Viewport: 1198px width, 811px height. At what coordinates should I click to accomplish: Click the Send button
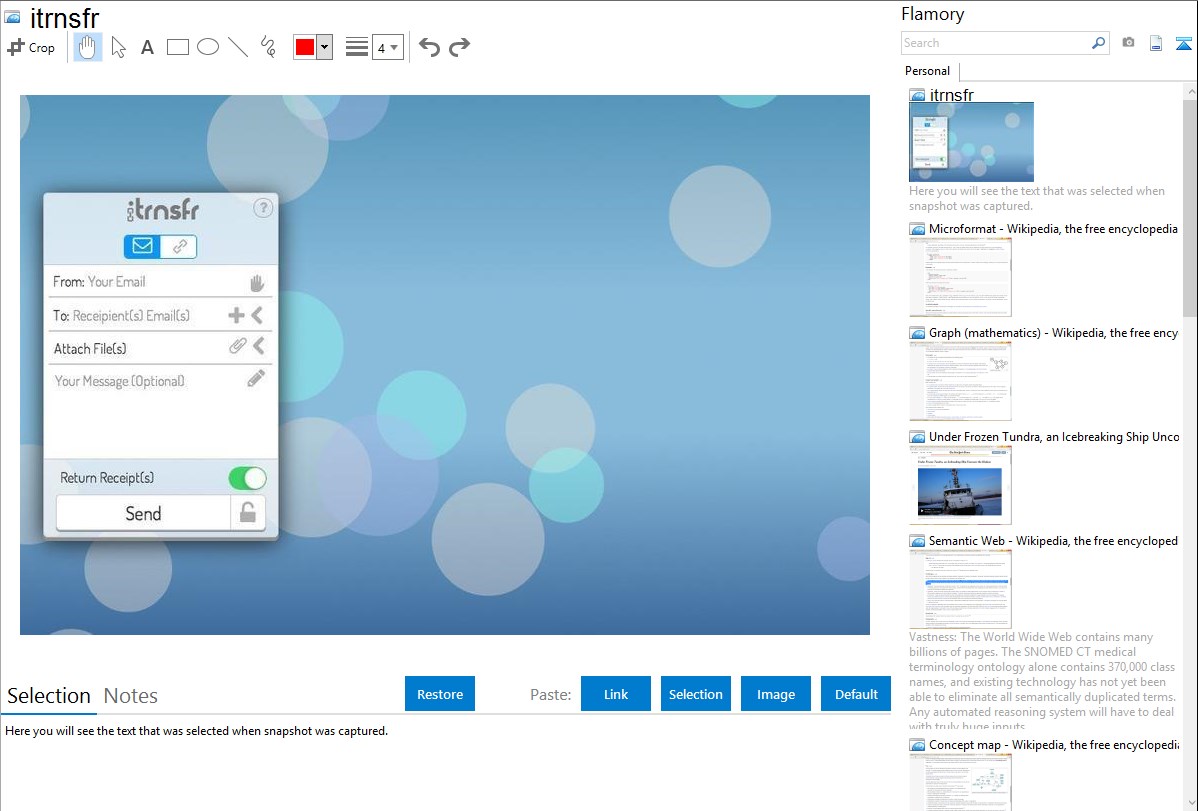tap(143, 513)
